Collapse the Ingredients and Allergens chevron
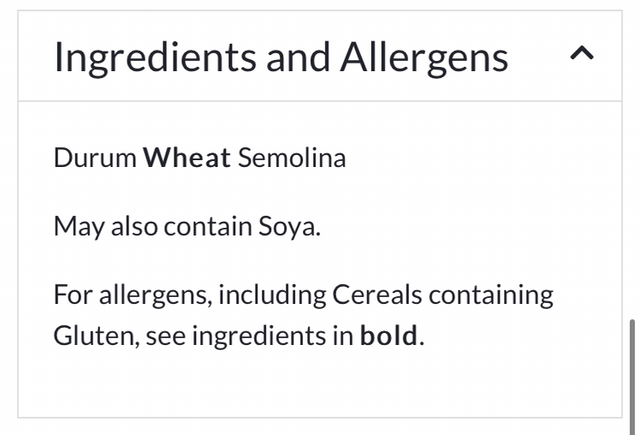This screenshot has width=640, height=435. pos(581,54)
